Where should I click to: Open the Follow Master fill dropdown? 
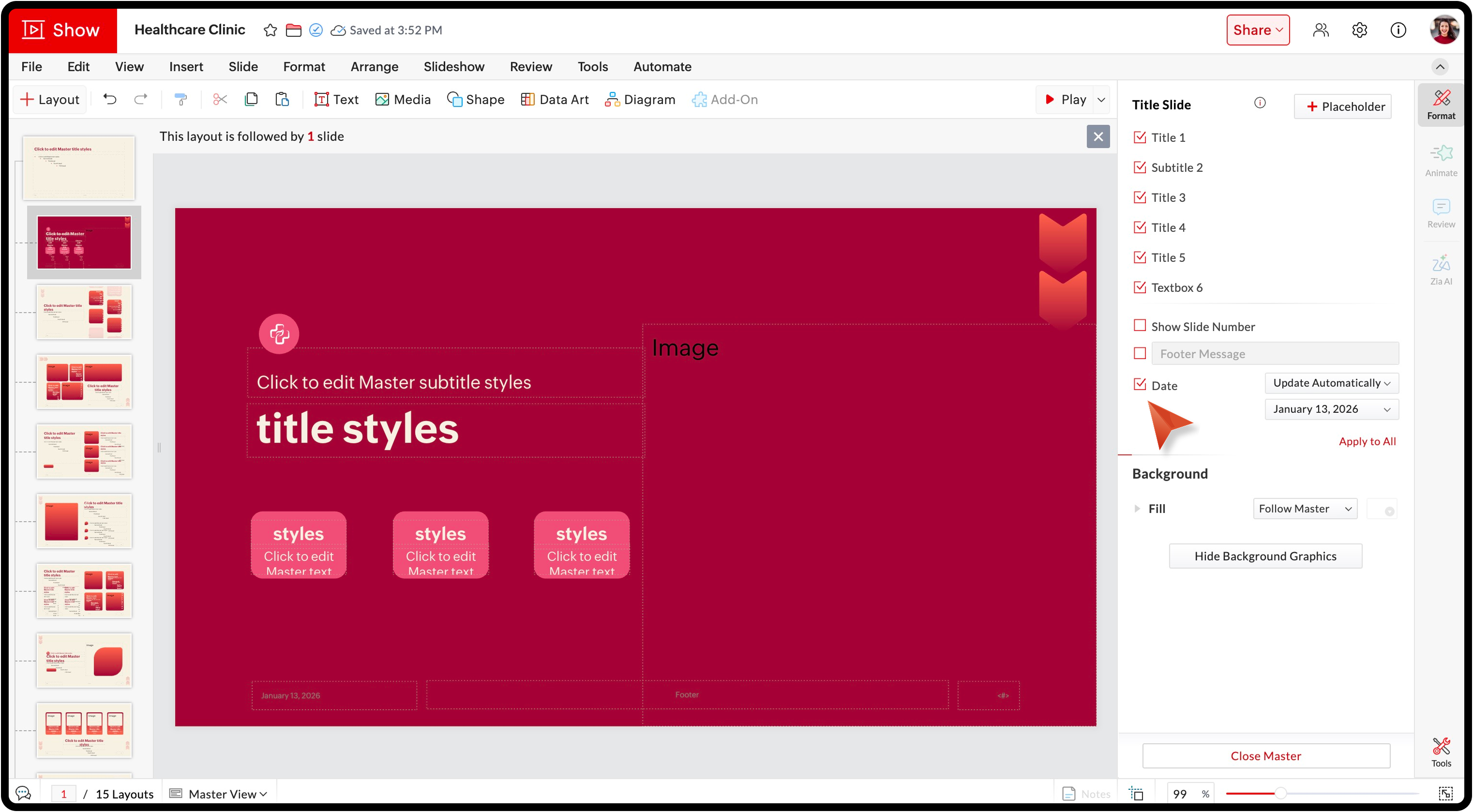pos(1304,509)
